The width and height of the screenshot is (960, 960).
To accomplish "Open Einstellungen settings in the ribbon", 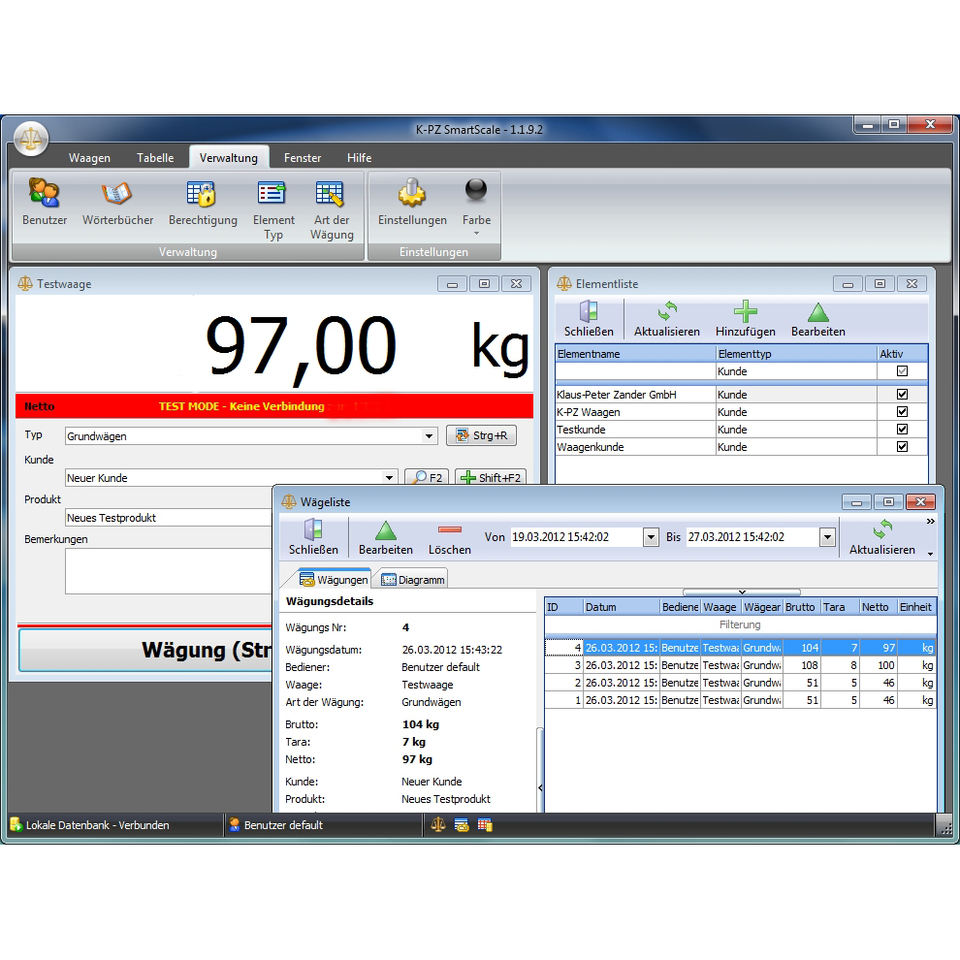I will coord(412,203).
